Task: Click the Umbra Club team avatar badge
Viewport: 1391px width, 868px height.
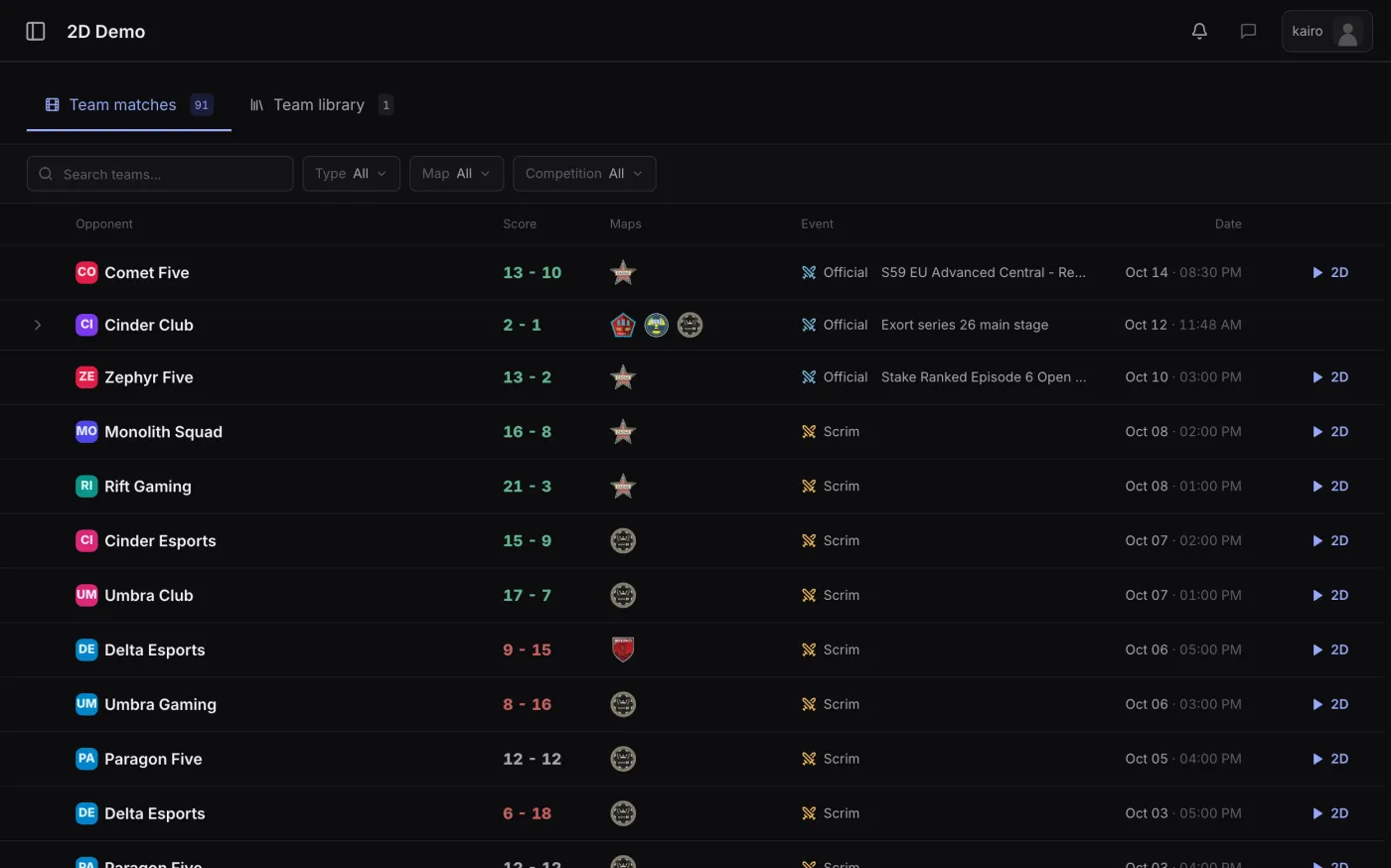Action: point(86,596)
